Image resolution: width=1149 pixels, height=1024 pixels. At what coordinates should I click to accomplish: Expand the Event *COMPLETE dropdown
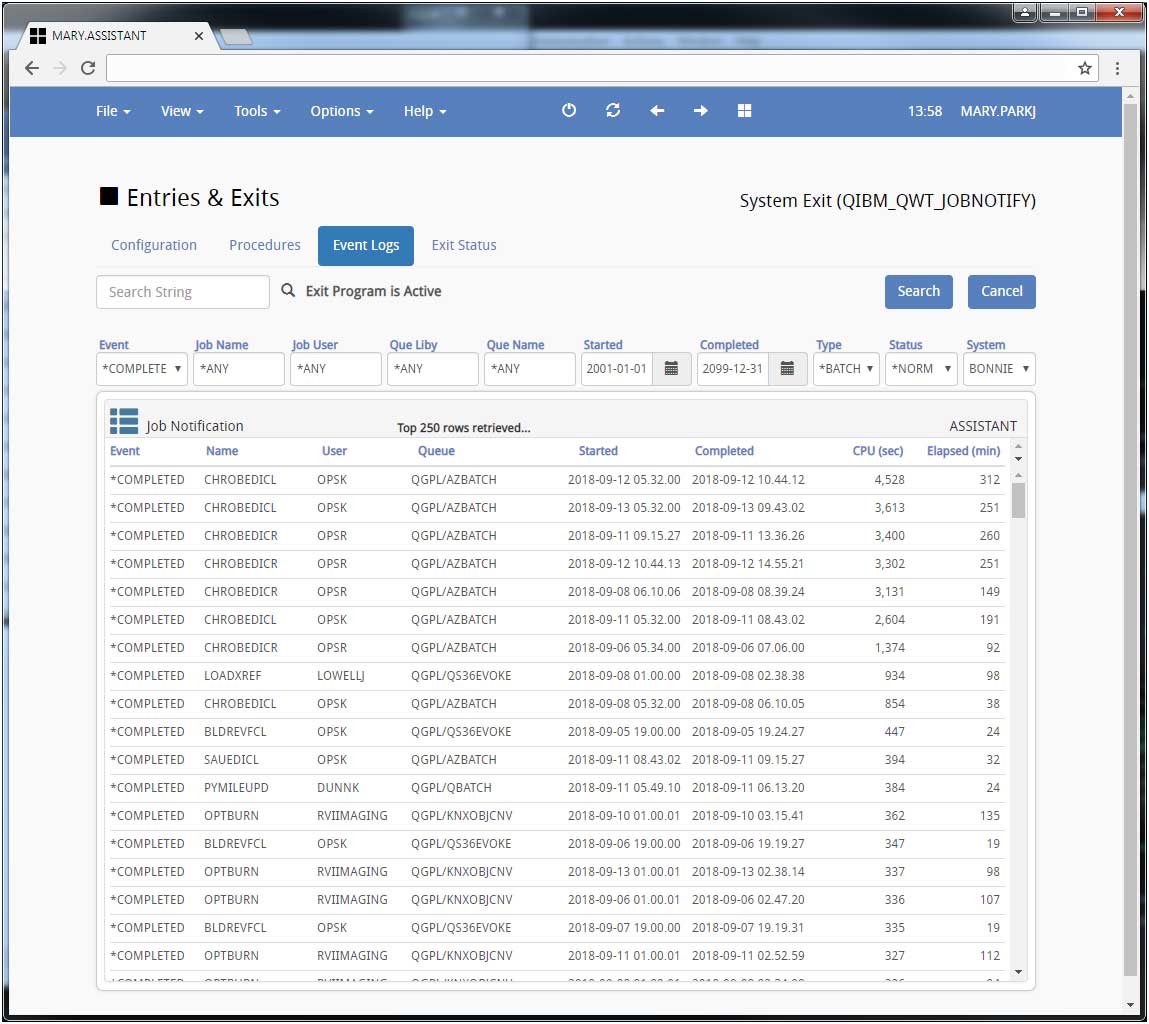pos(142,369)
